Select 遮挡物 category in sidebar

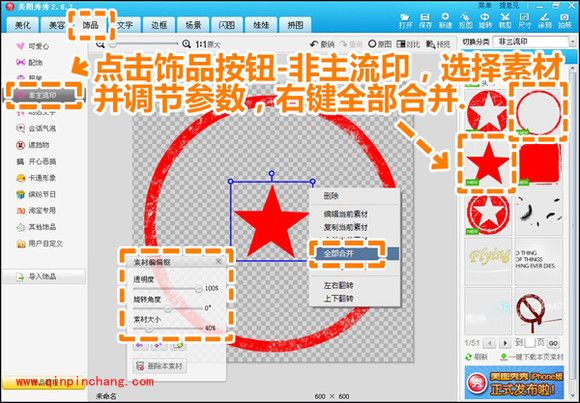coord(33,145)
